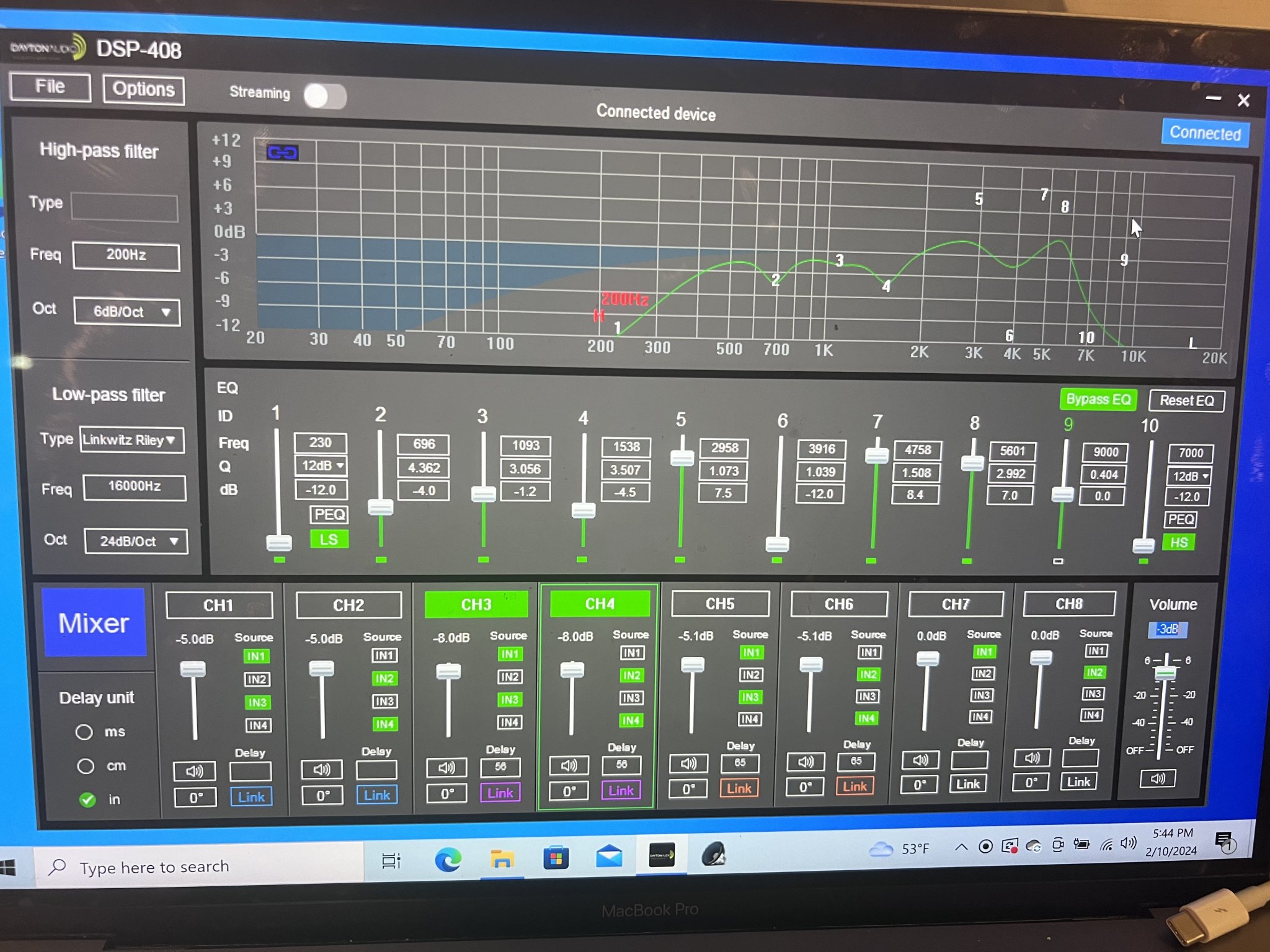Click the Bypass EQ button
The image size is (1270, 952).
point(1098,399)
